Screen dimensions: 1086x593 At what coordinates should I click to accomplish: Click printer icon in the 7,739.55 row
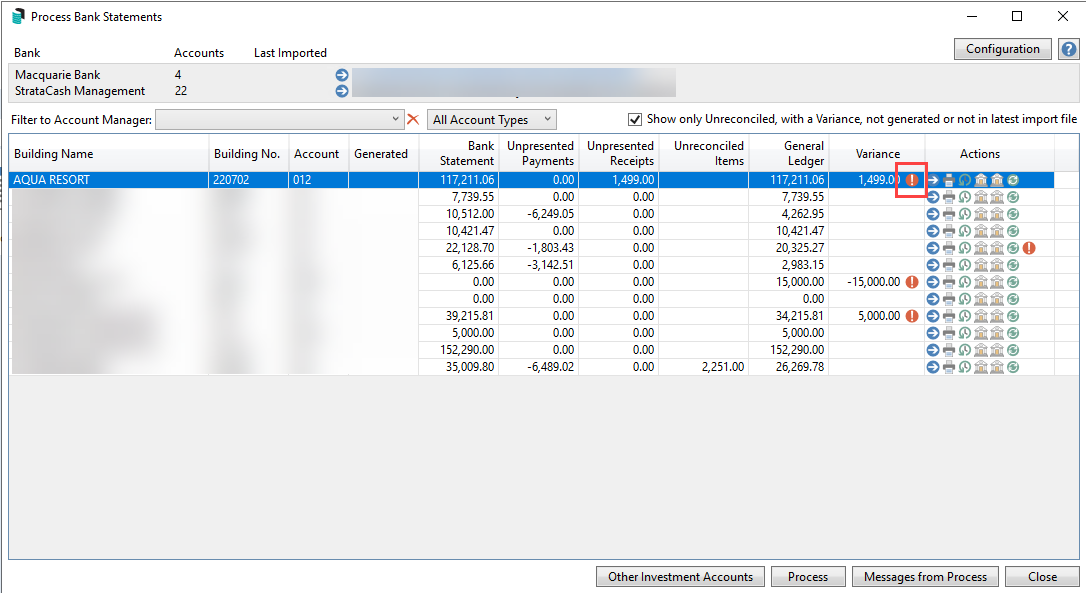pos(949,197)
